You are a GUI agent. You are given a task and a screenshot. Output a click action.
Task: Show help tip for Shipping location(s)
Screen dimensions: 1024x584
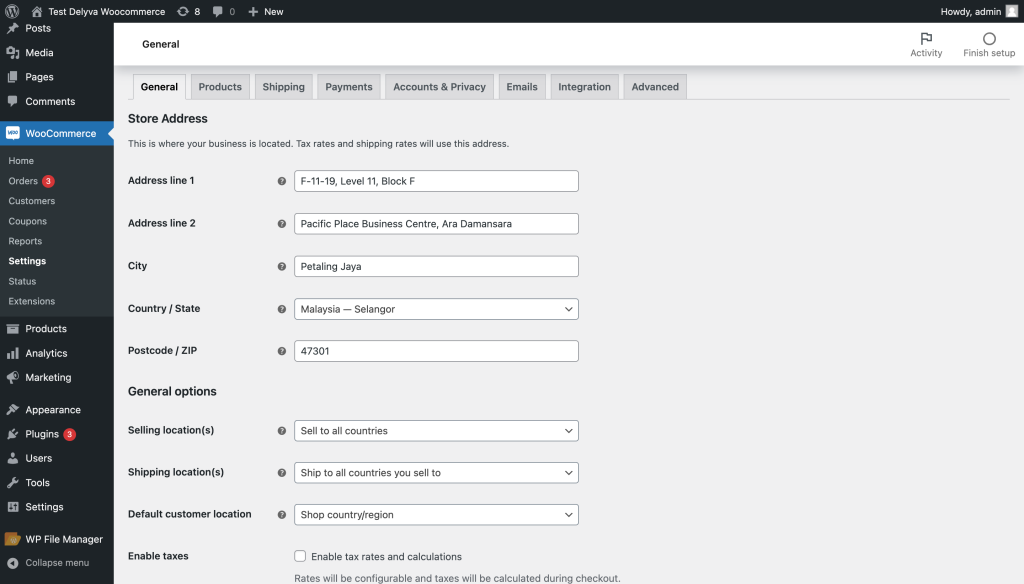click(281, 472)
